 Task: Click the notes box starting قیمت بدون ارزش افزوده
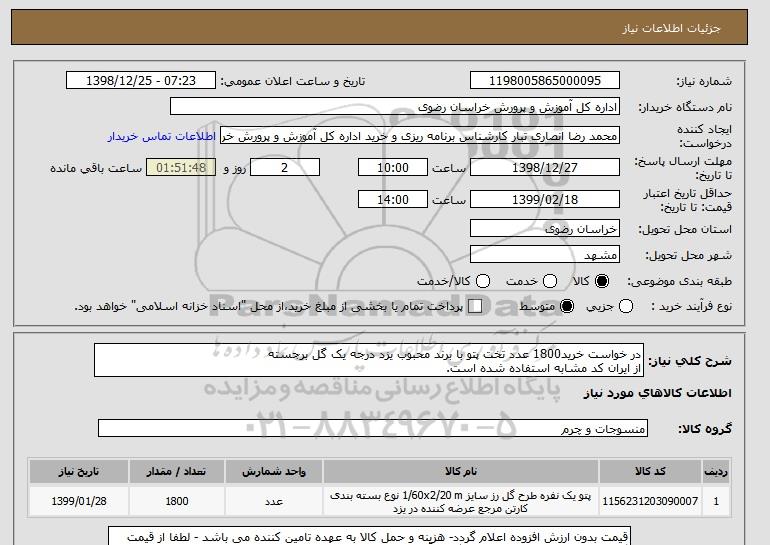pos(369,536)
